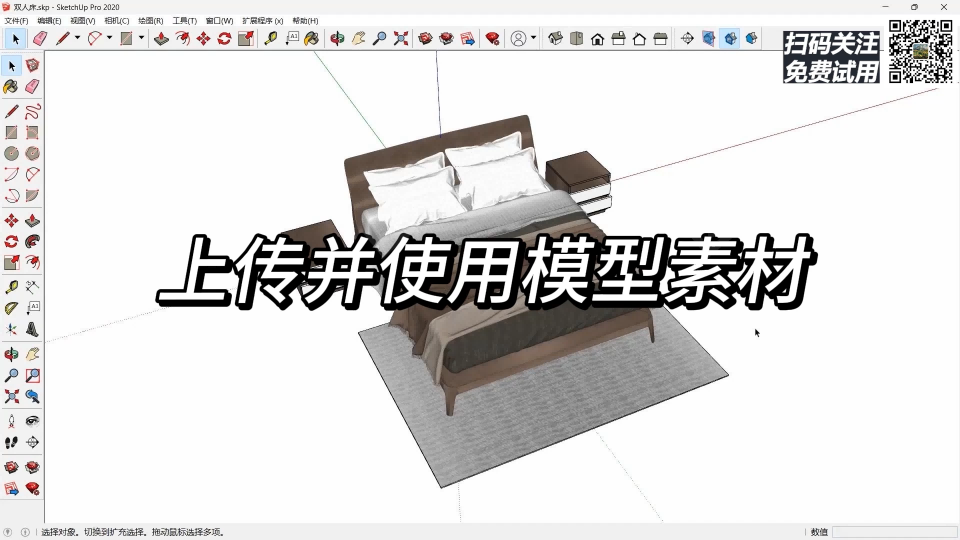Activate the Zoom Window tool
The height and width of the screenshot is (540, 960).
32,375
